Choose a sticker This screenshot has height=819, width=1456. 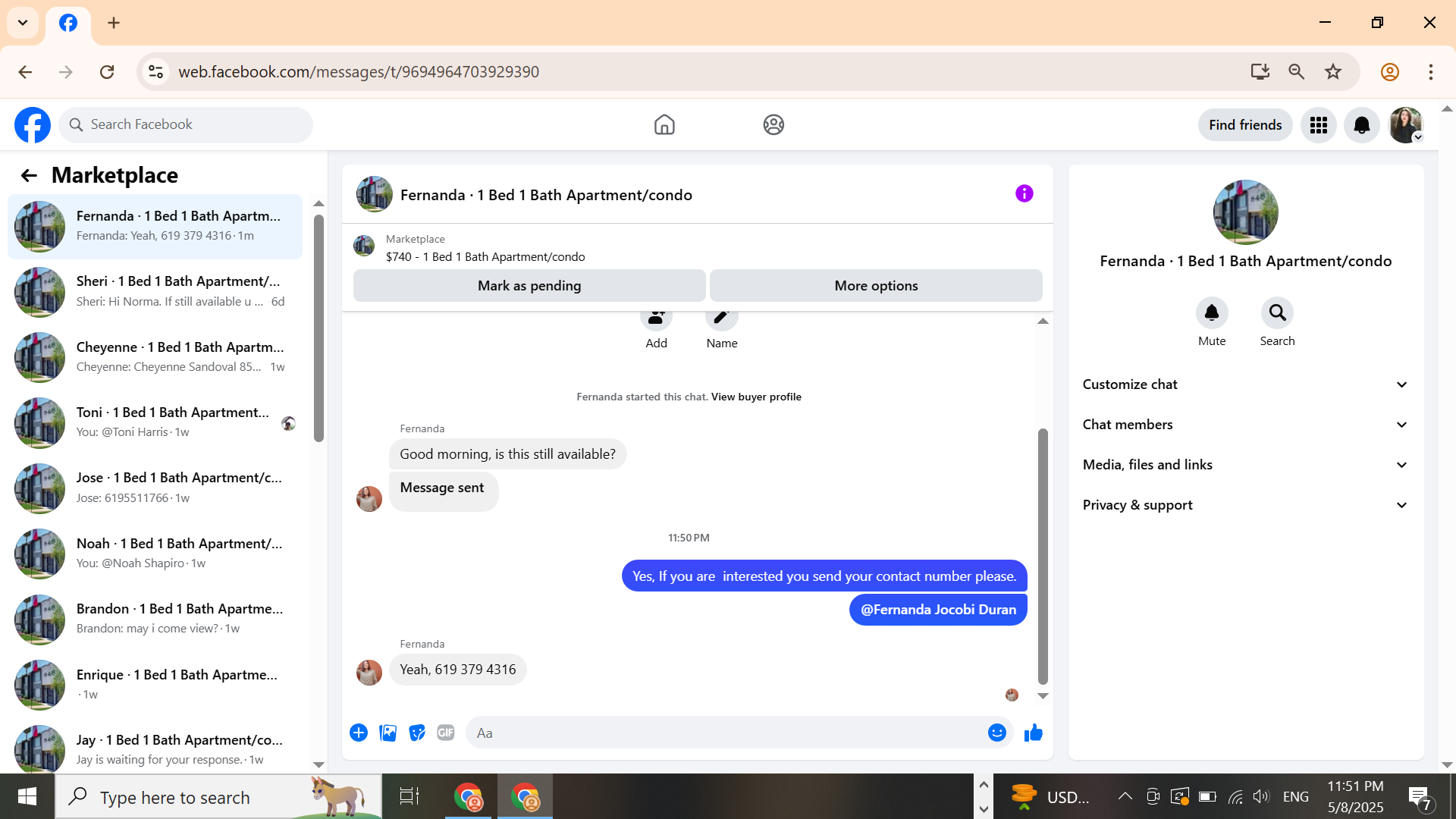pyautogui.click(x=417, y=733)
